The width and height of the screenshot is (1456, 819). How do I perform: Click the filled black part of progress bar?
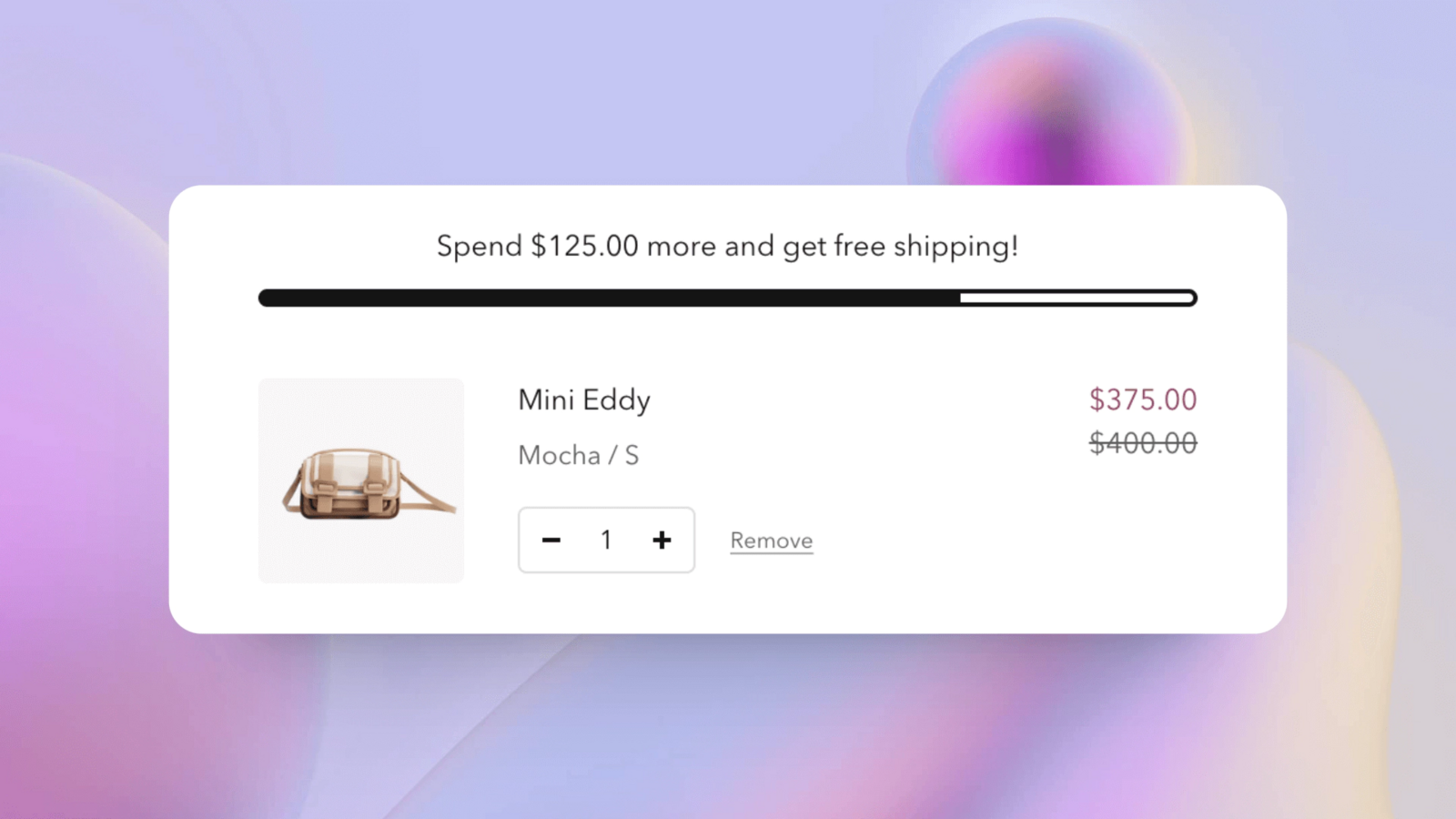click(608, 298)
